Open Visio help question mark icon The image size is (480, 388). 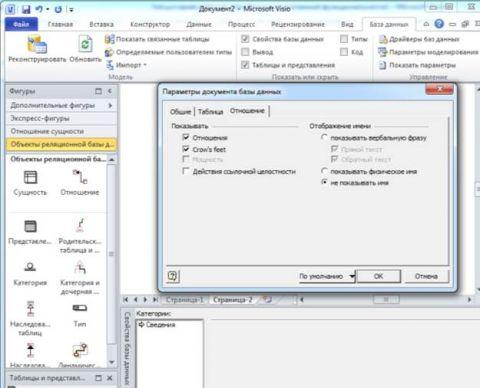pyautogui.click(x=439, y=24)
